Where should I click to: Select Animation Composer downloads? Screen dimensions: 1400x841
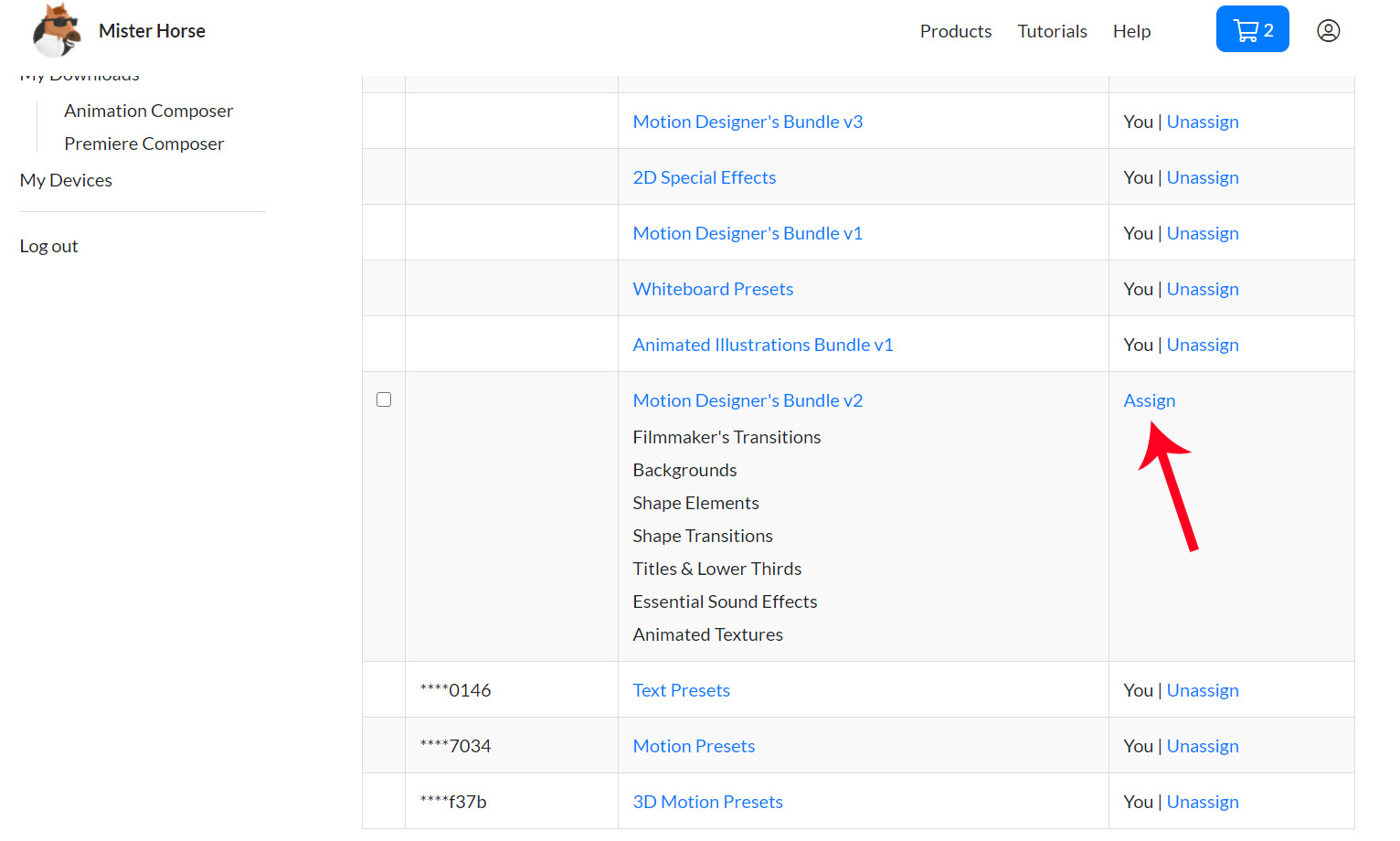tap(148, 111)
